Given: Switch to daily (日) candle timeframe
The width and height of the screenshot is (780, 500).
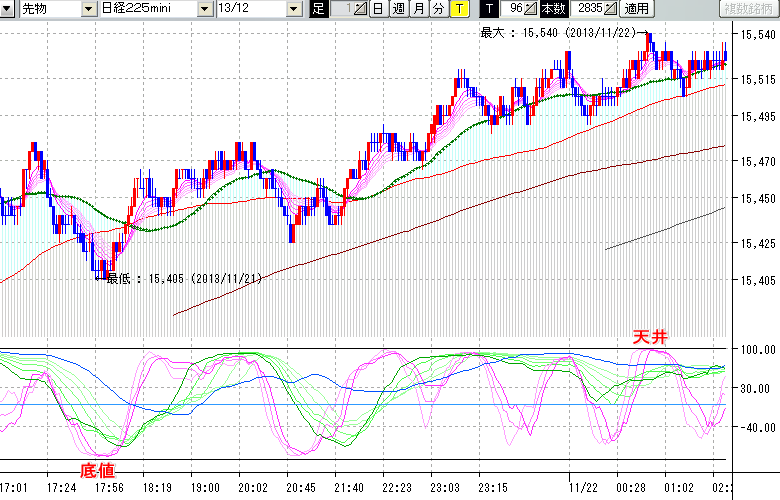Looking at the screenshot, I should click(377, 9).
